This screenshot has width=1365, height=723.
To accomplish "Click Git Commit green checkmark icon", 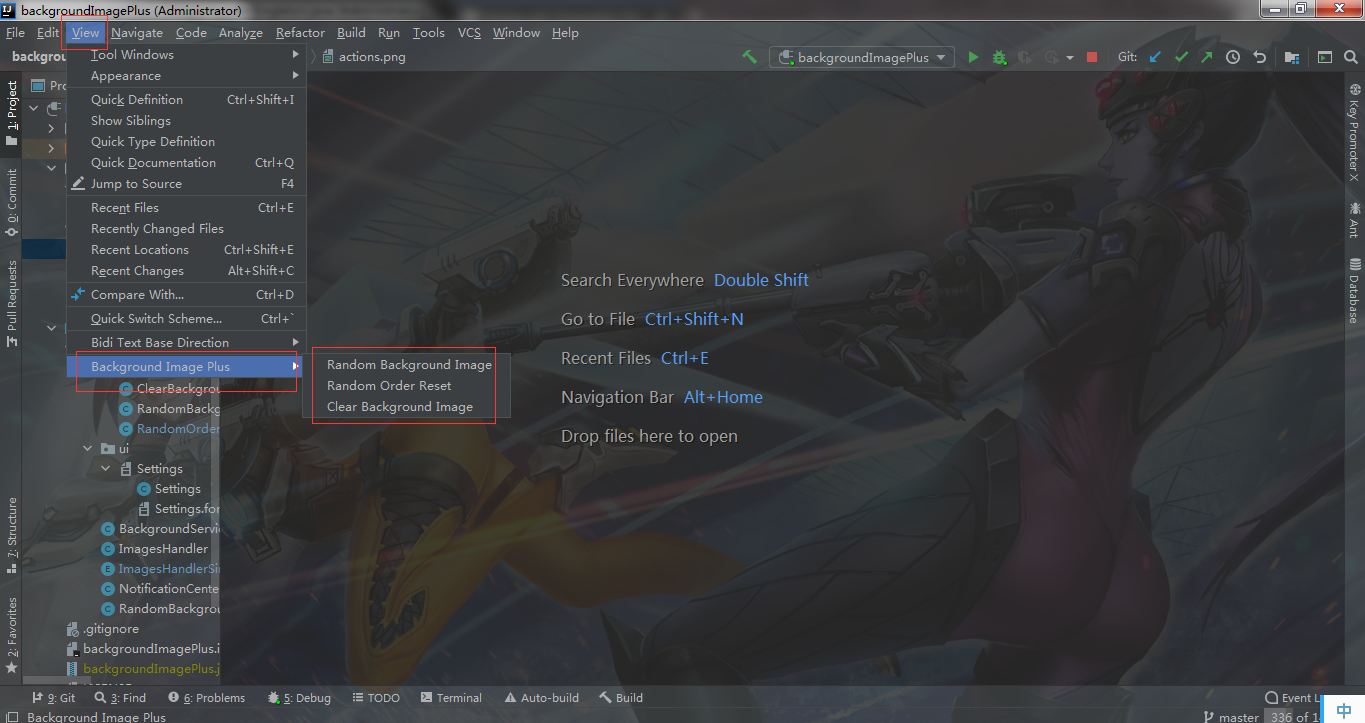I will tap(1181, 57).
